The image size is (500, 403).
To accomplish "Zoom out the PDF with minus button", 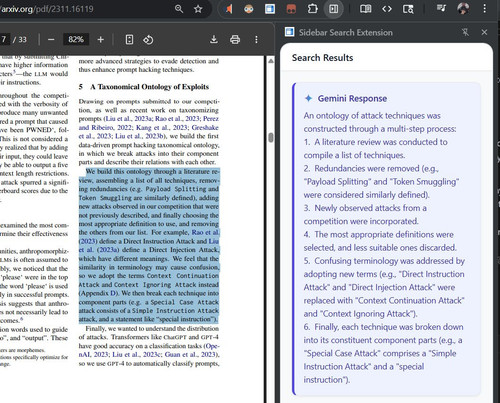I will [51, 40].
